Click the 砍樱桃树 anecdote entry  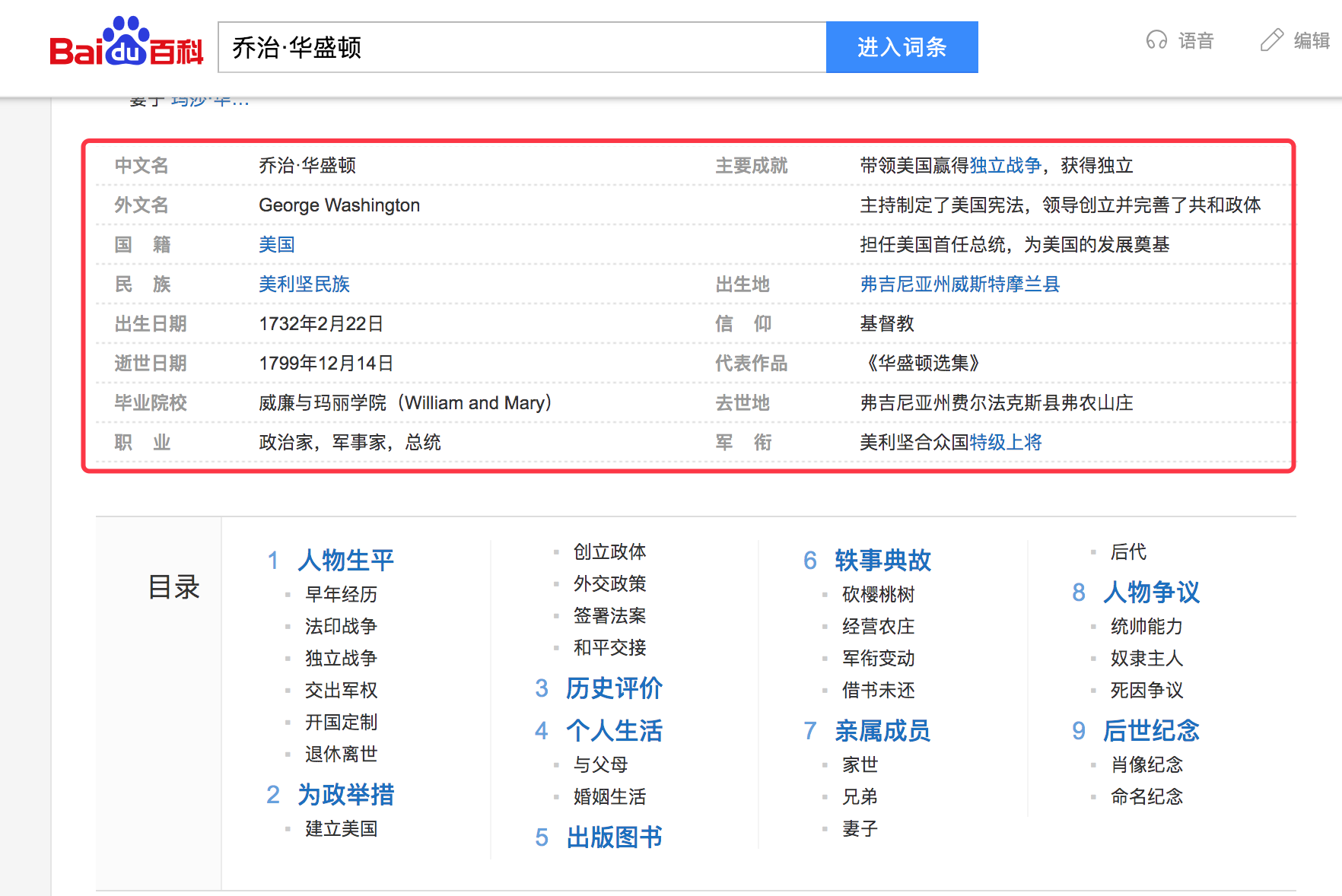click(x=877, y=594)
